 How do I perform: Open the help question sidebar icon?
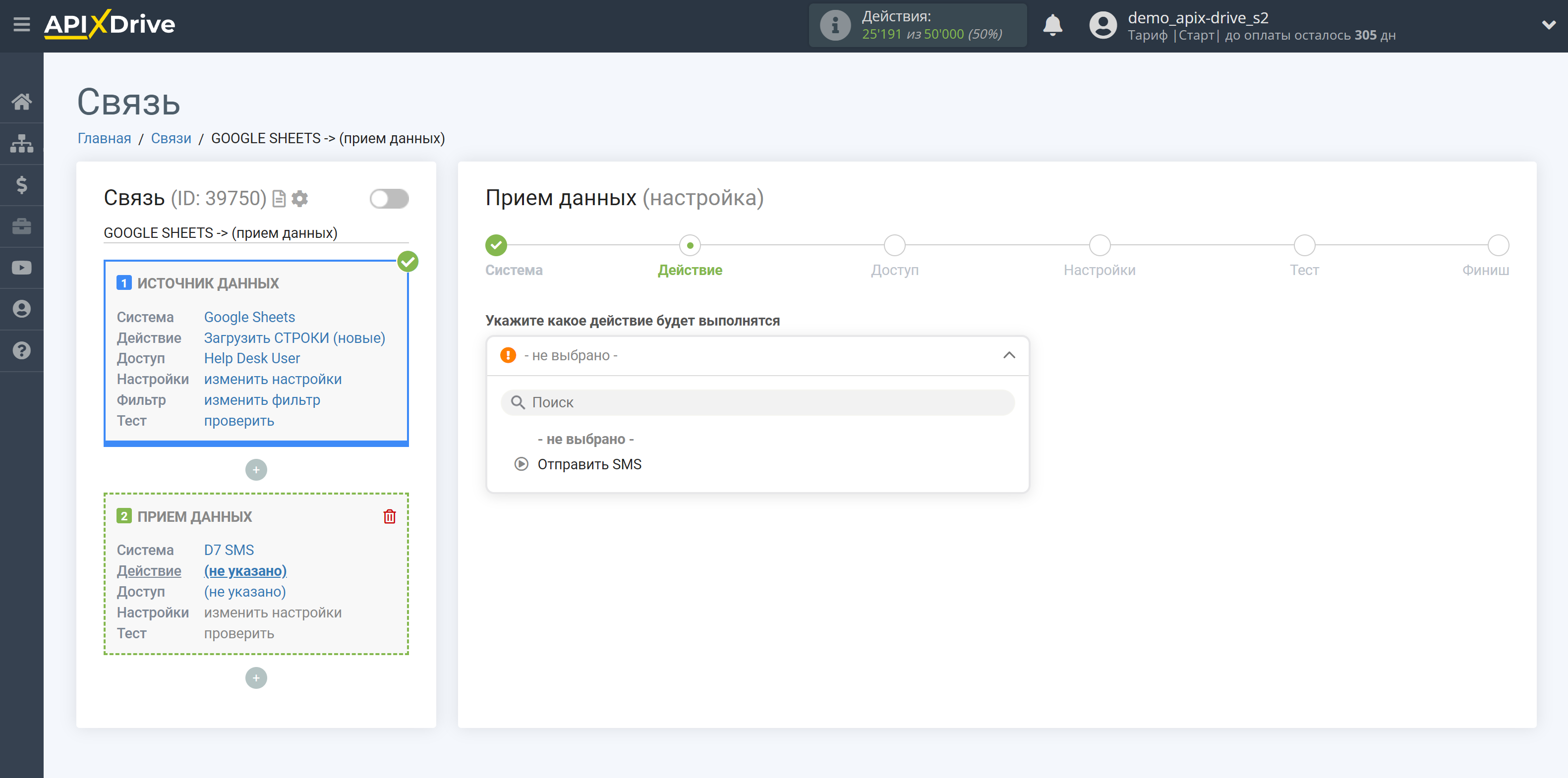(x=22, y=350)
